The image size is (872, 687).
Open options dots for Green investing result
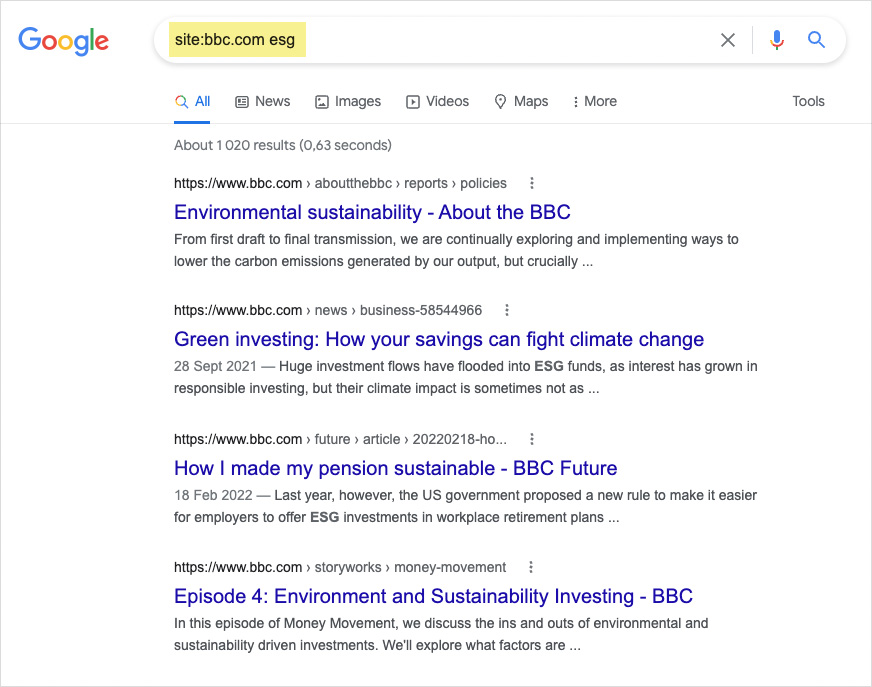click(x=507, y=310)
